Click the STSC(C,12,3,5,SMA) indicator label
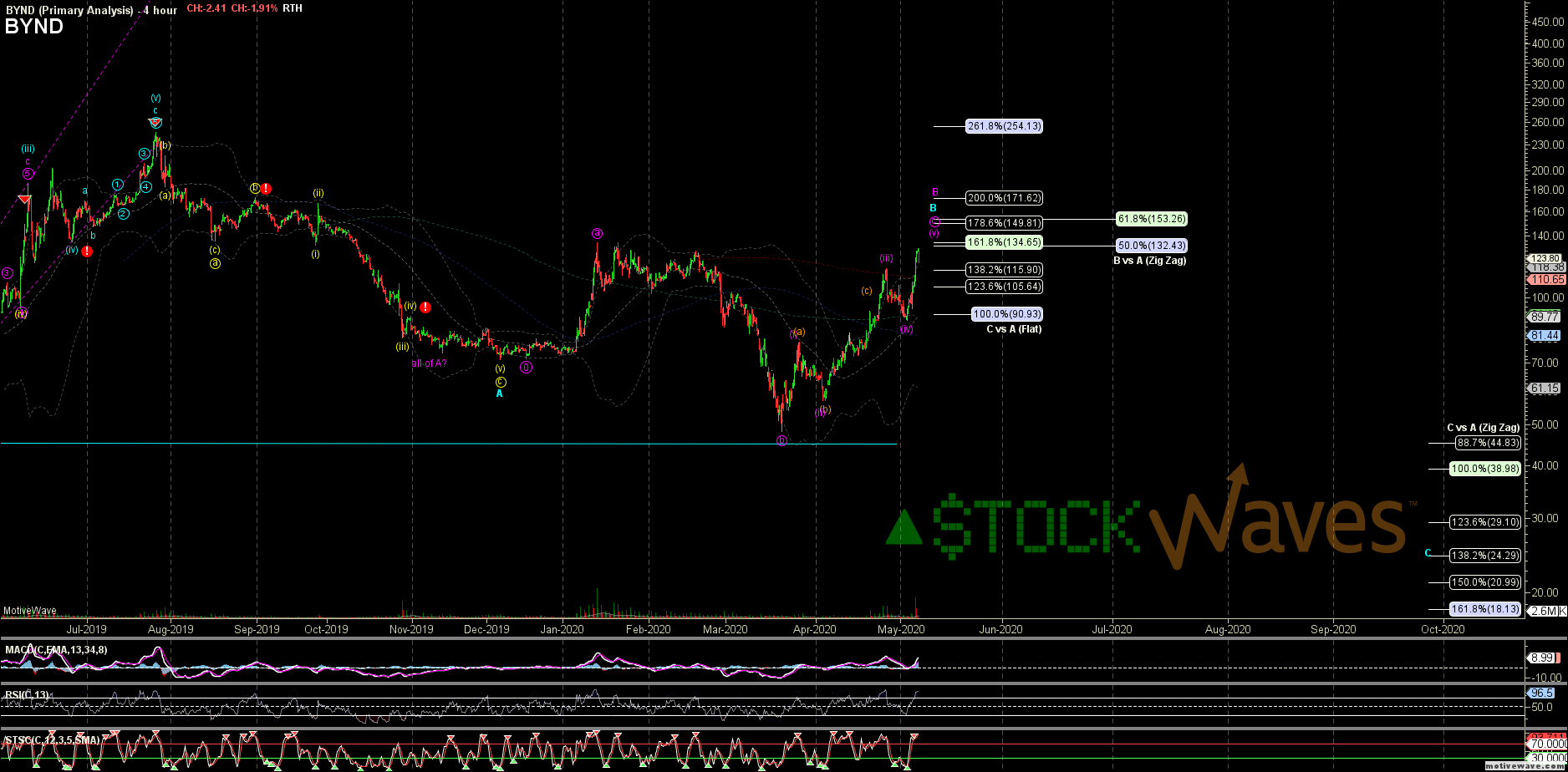This screenshot has width=1568, height=772. [53, 740]
